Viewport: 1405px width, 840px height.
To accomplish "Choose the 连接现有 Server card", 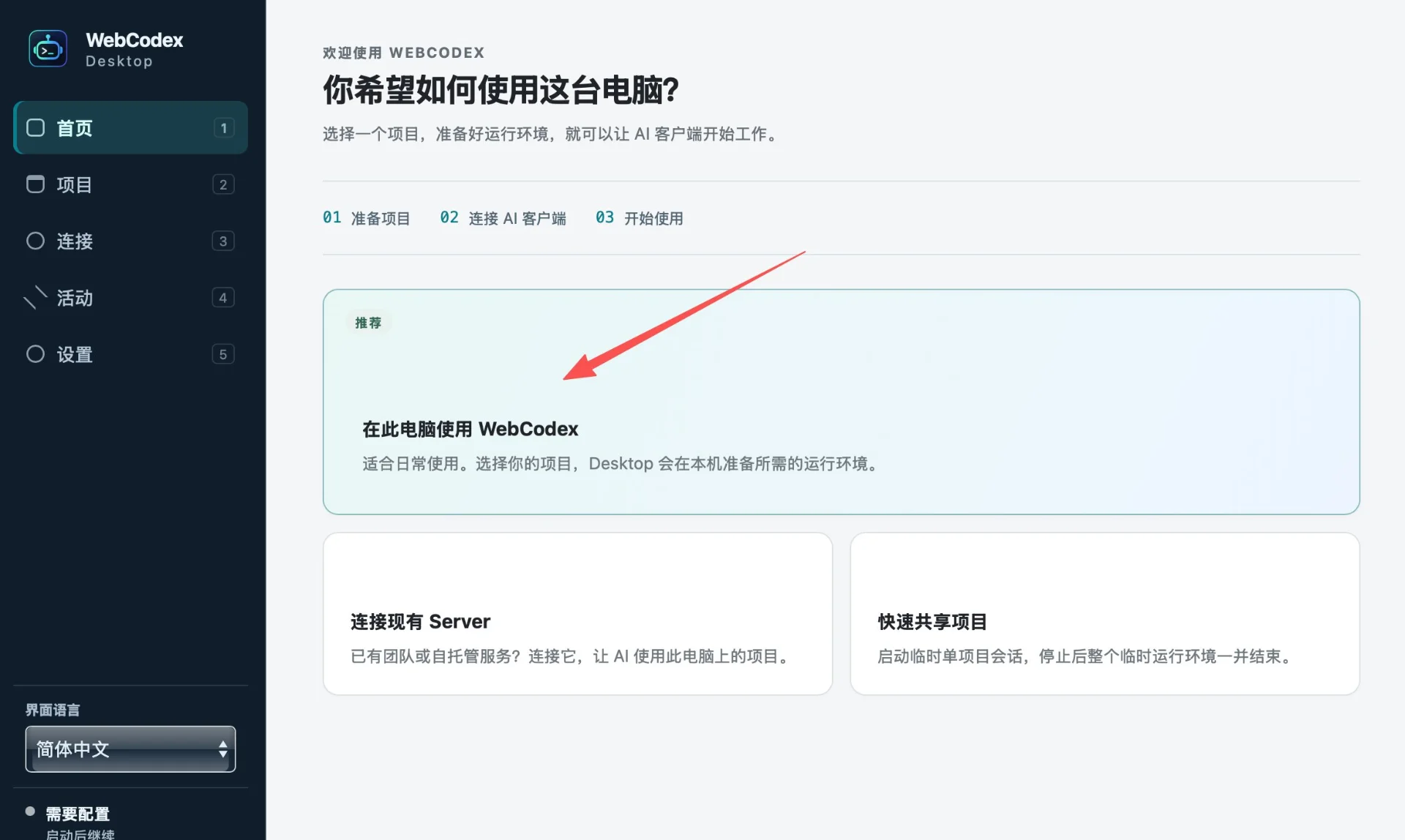I will pyautogui.click(x=577, y=614).
